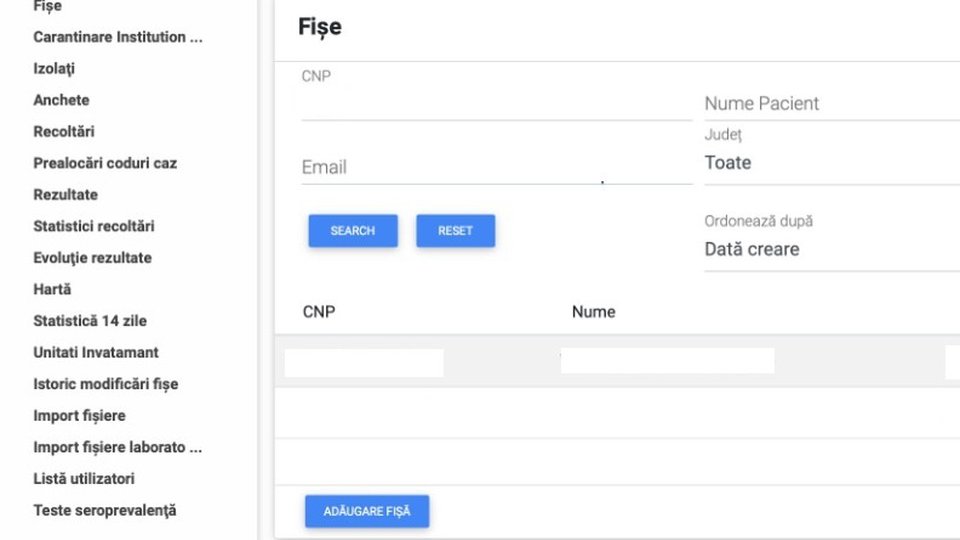Image resolution: width=960 pixels, height=540 pixels.
Task: Open the Rezultate page
Action: (x=65, y=195)
